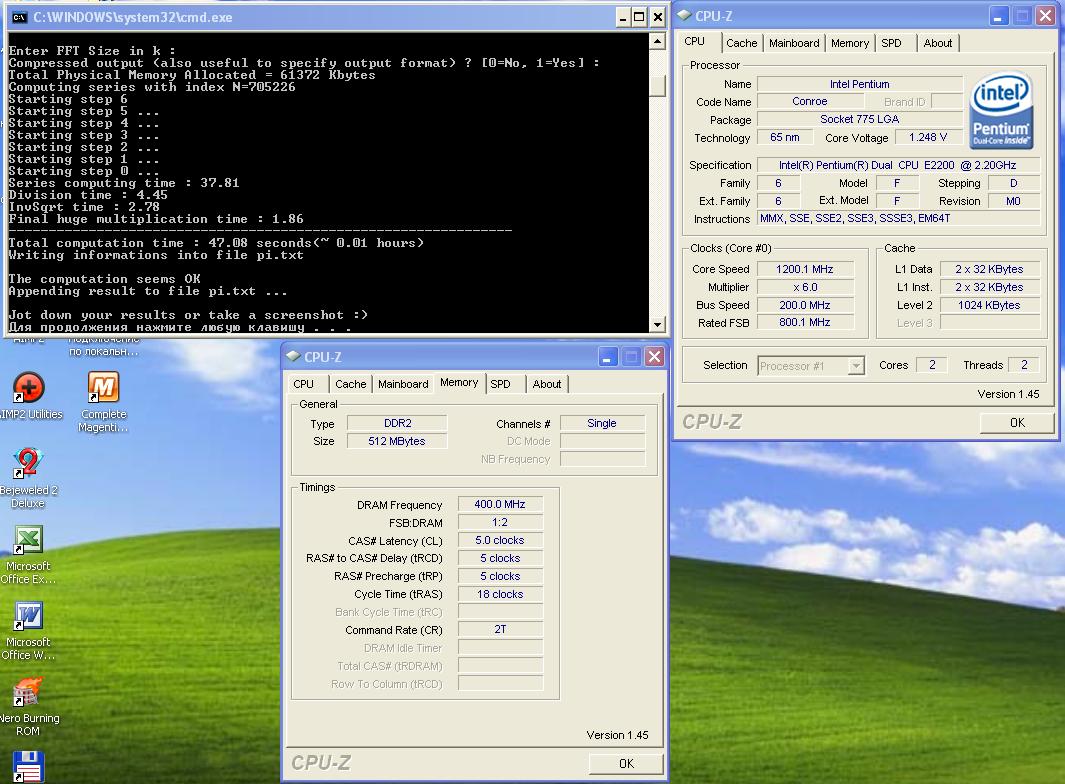Click DRAM Frequency value 400.0 MHz

[x=500, y=504]
